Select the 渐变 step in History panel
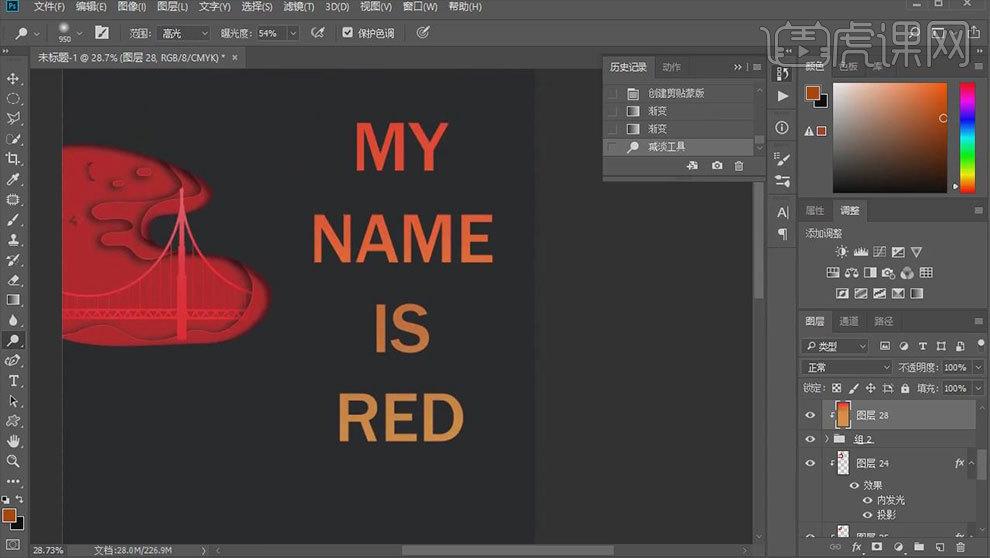 (657, 111)
